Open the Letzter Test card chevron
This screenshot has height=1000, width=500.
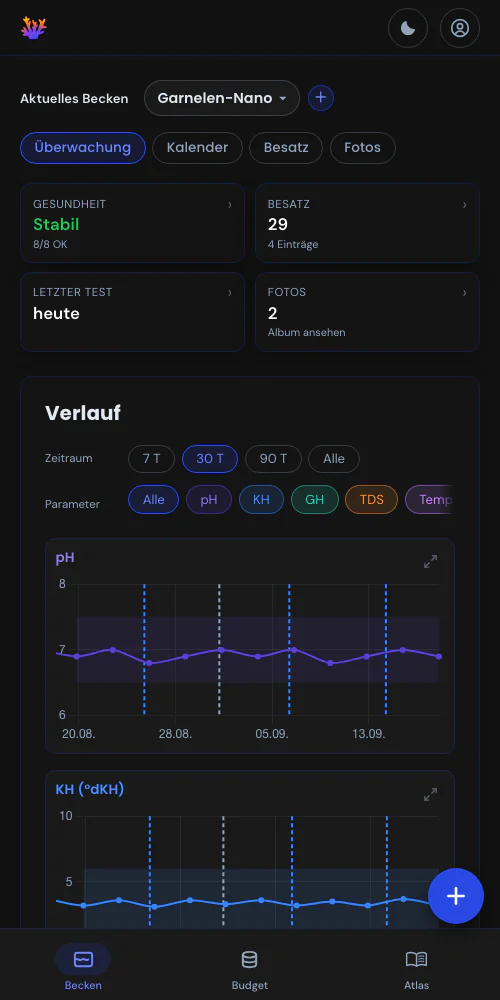pyautogui.click(x=230, y=293)
